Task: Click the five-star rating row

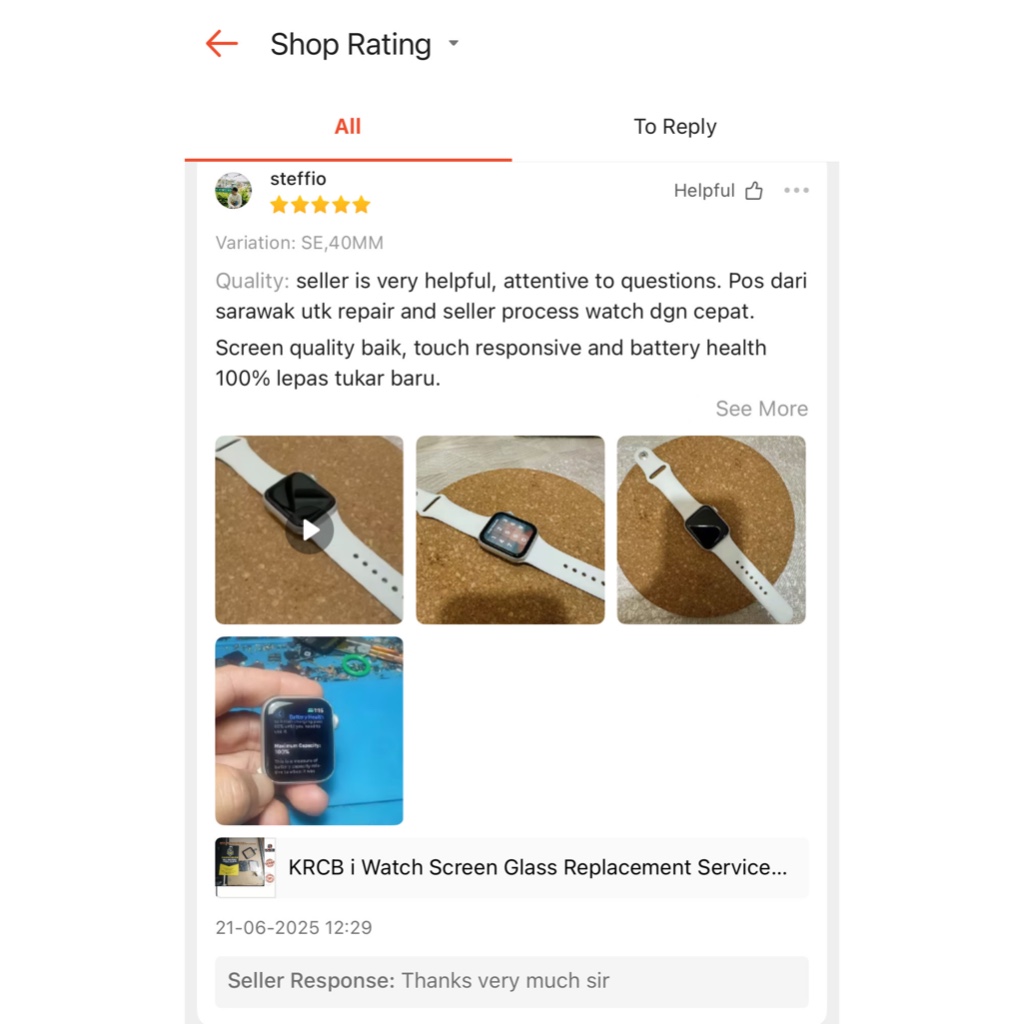Action: (320, 205)
